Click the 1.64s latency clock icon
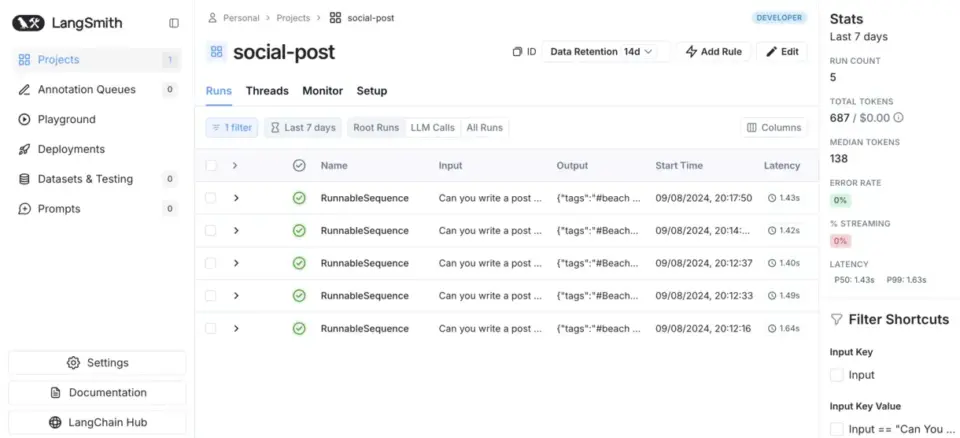 772,328
